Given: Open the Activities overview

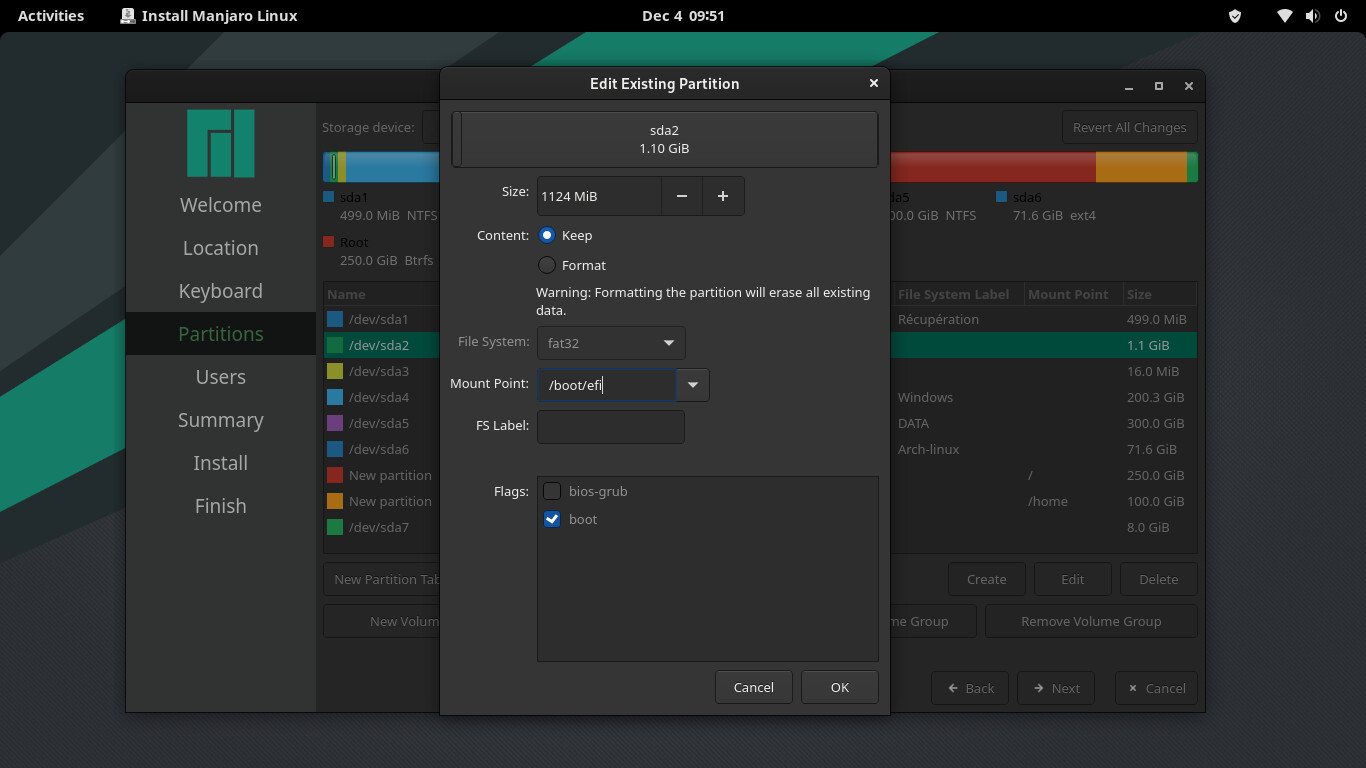Looking at the screenshot, I should [51, 16].
